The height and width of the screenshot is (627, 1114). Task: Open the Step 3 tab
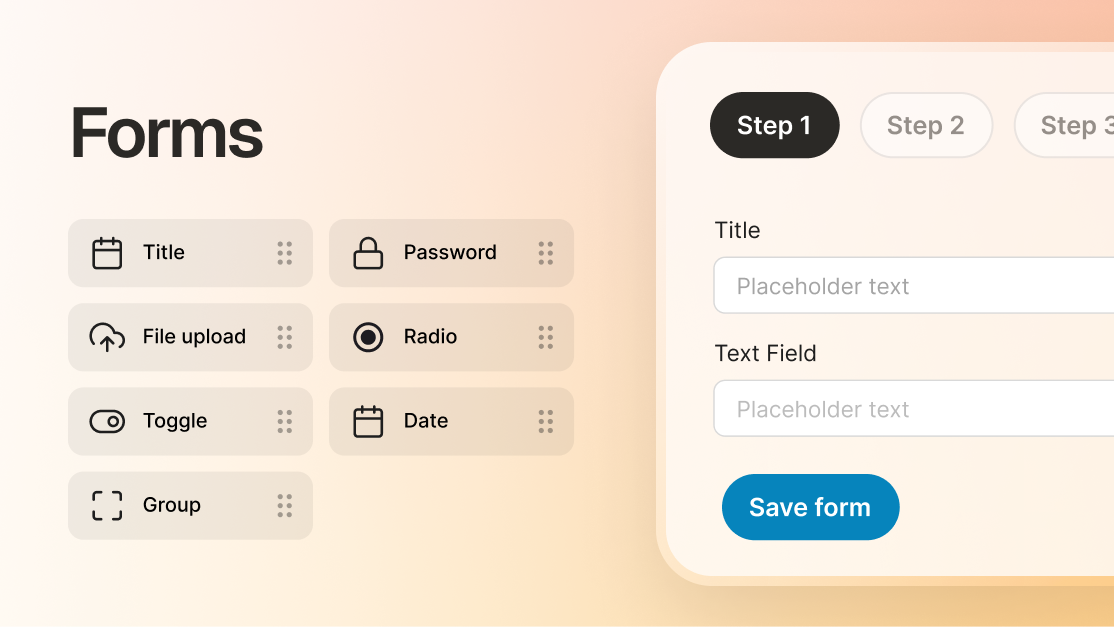click(x=1075, y=125)
